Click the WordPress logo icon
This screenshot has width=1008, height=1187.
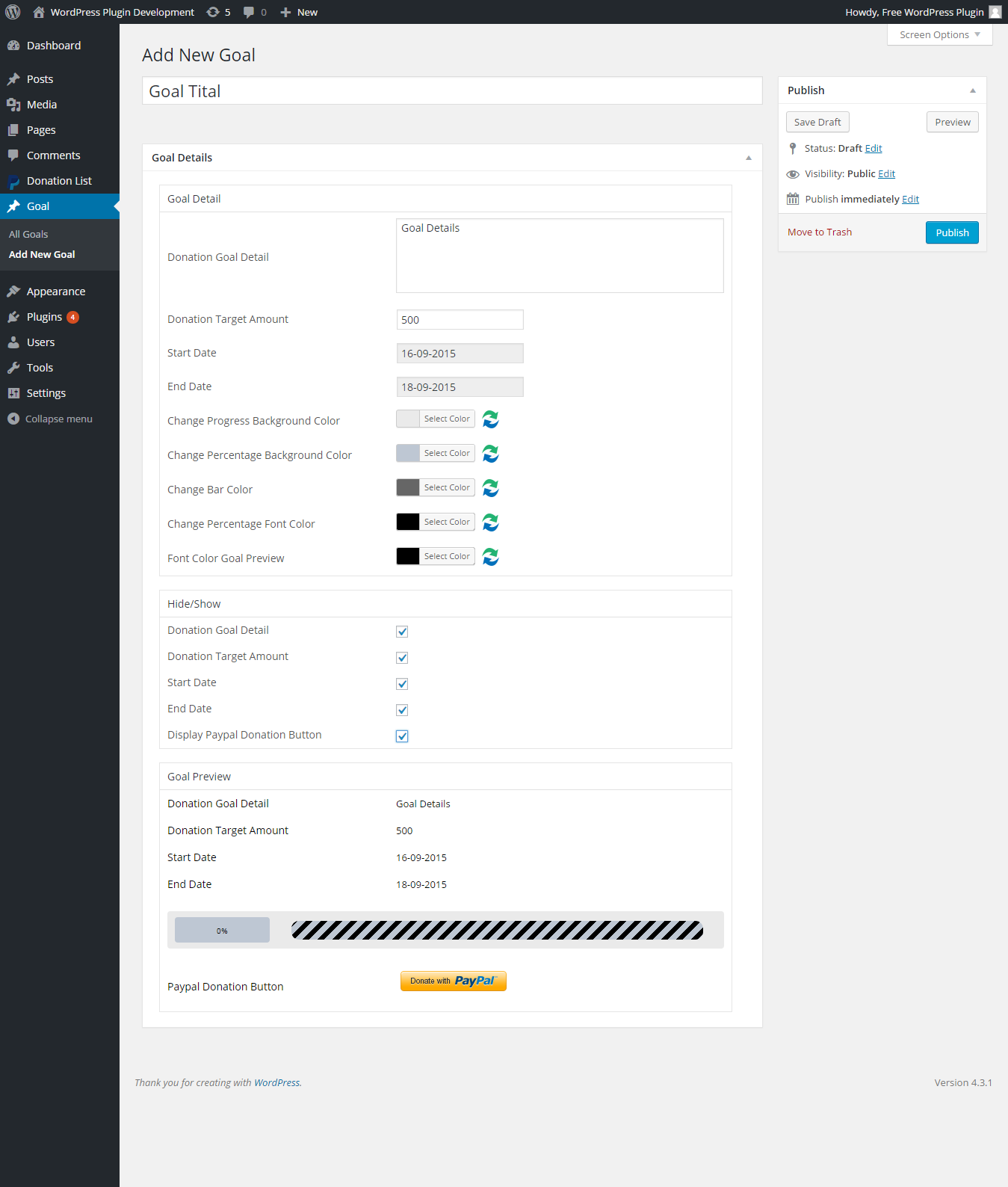coord(13,12)
